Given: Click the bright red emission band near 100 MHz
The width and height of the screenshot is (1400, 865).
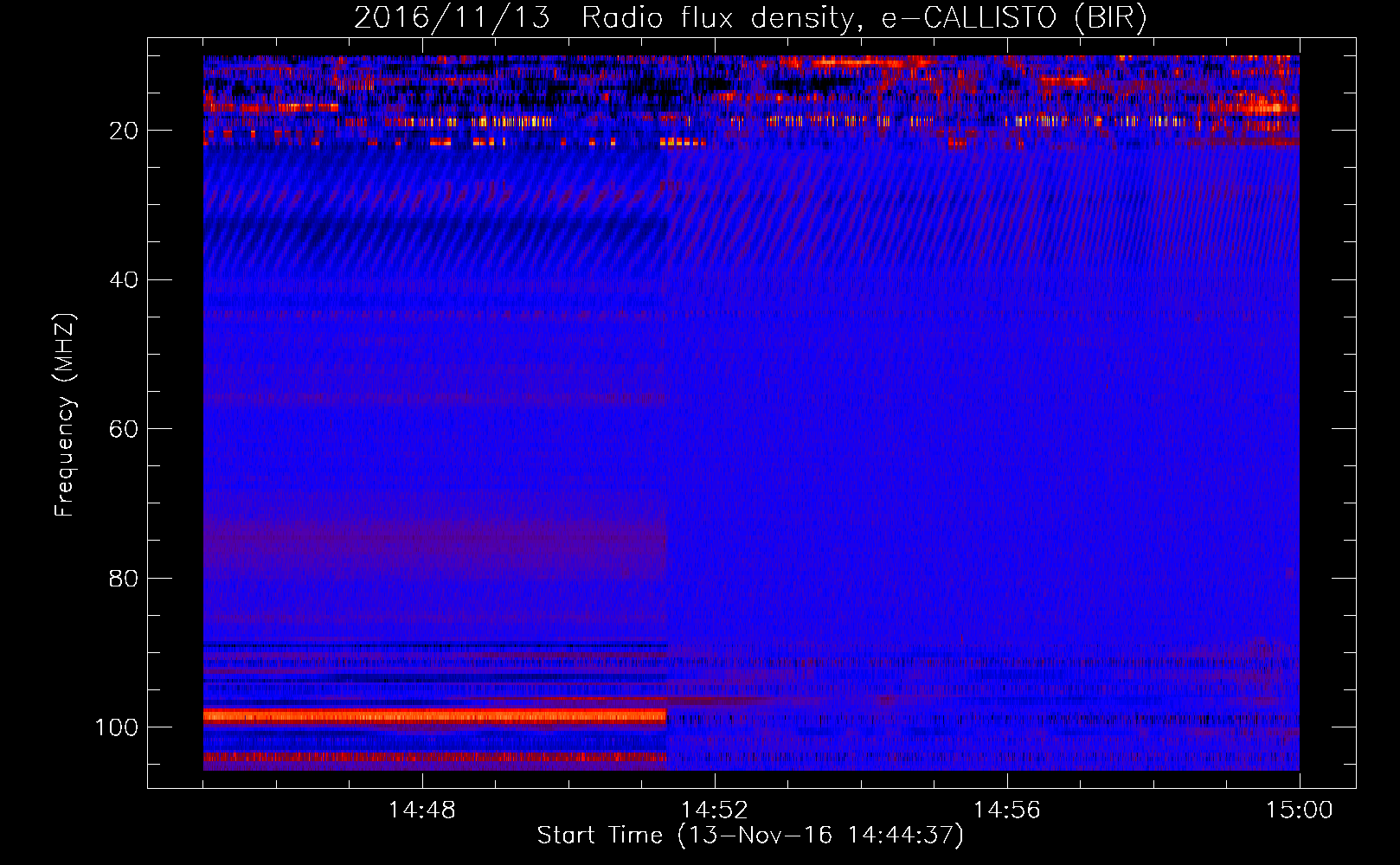Looking at the screenshot, I should pos(434,716).
